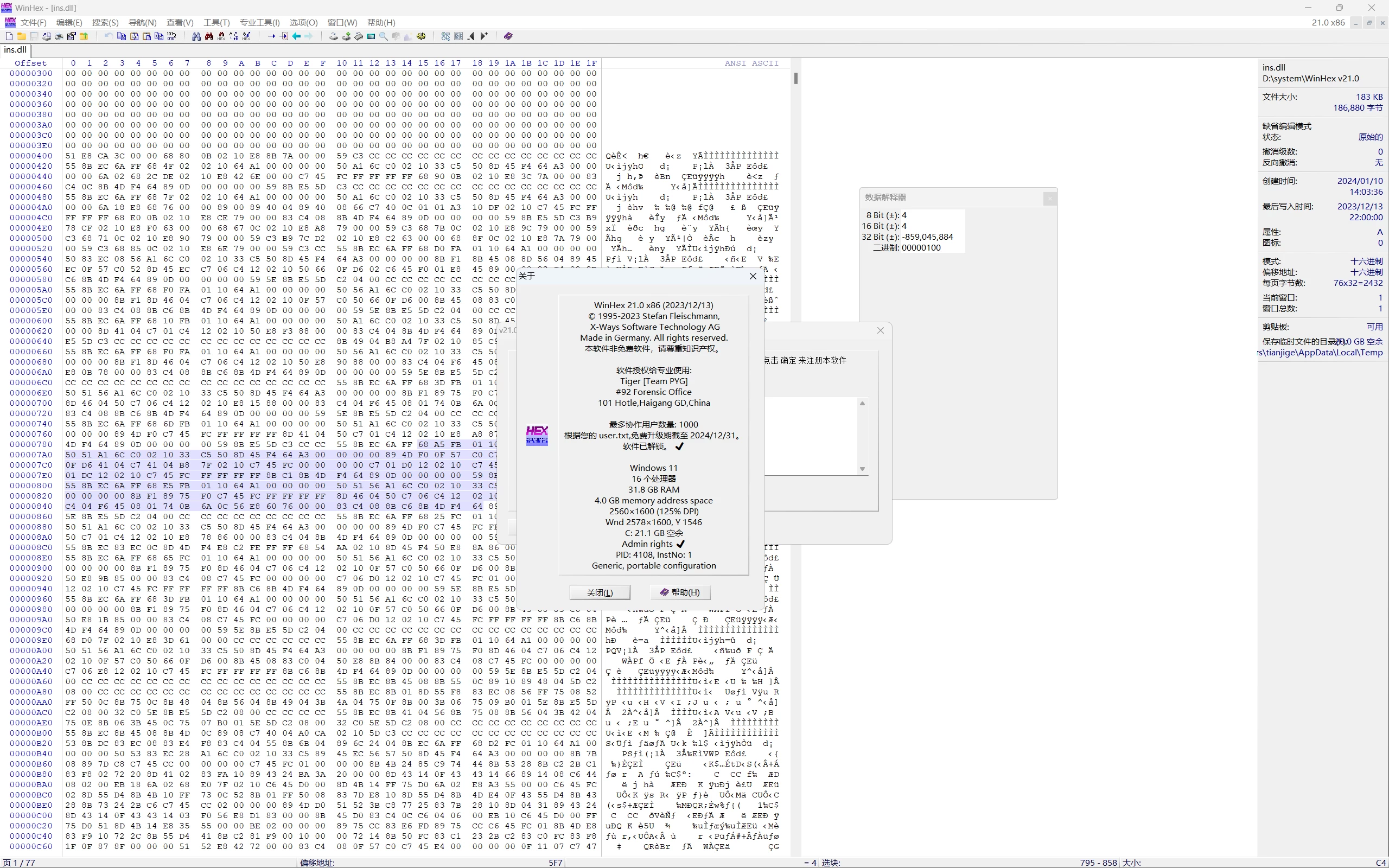Open the 编辑(E) menu
The image size is (1389, 868).
coord(69,22)
